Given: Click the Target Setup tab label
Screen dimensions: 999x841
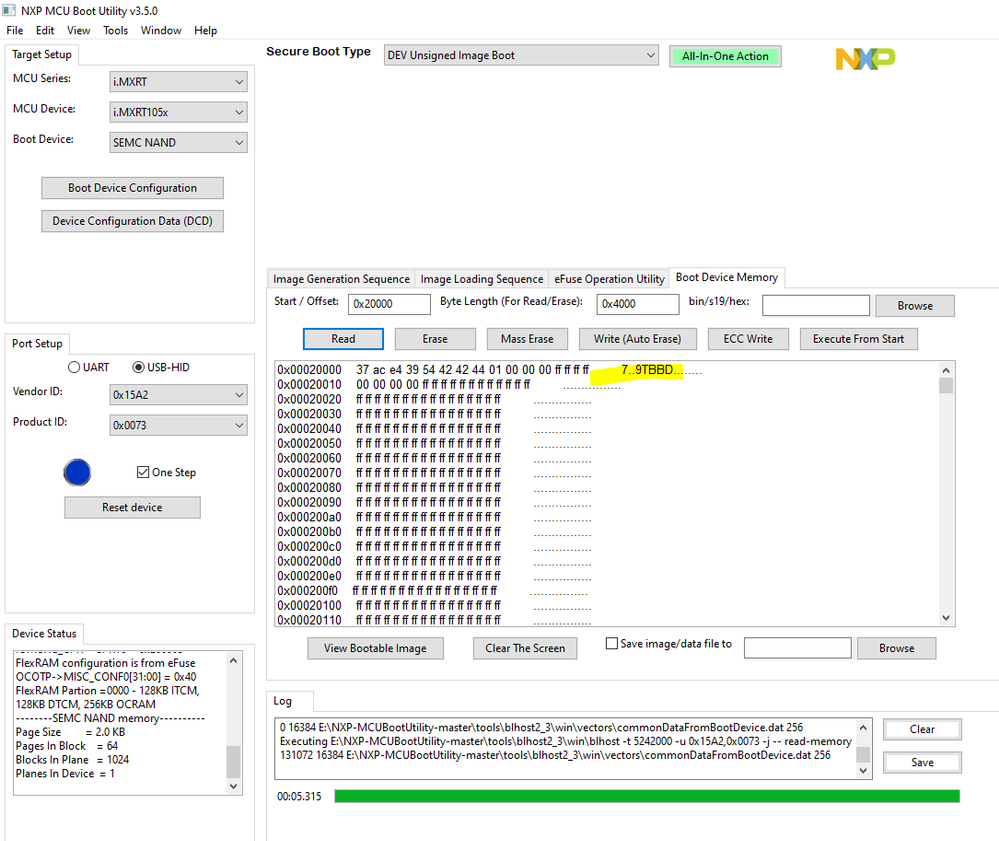Looking at the screenshot, I should pyautogui.click(x=42, y=55).
